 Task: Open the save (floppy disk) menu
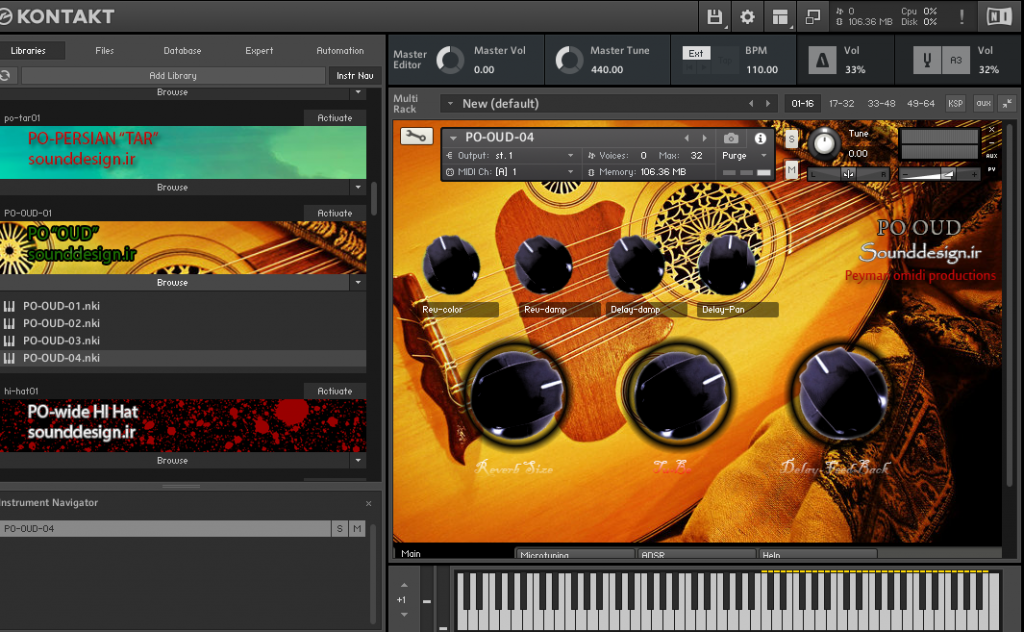[714, 17]
